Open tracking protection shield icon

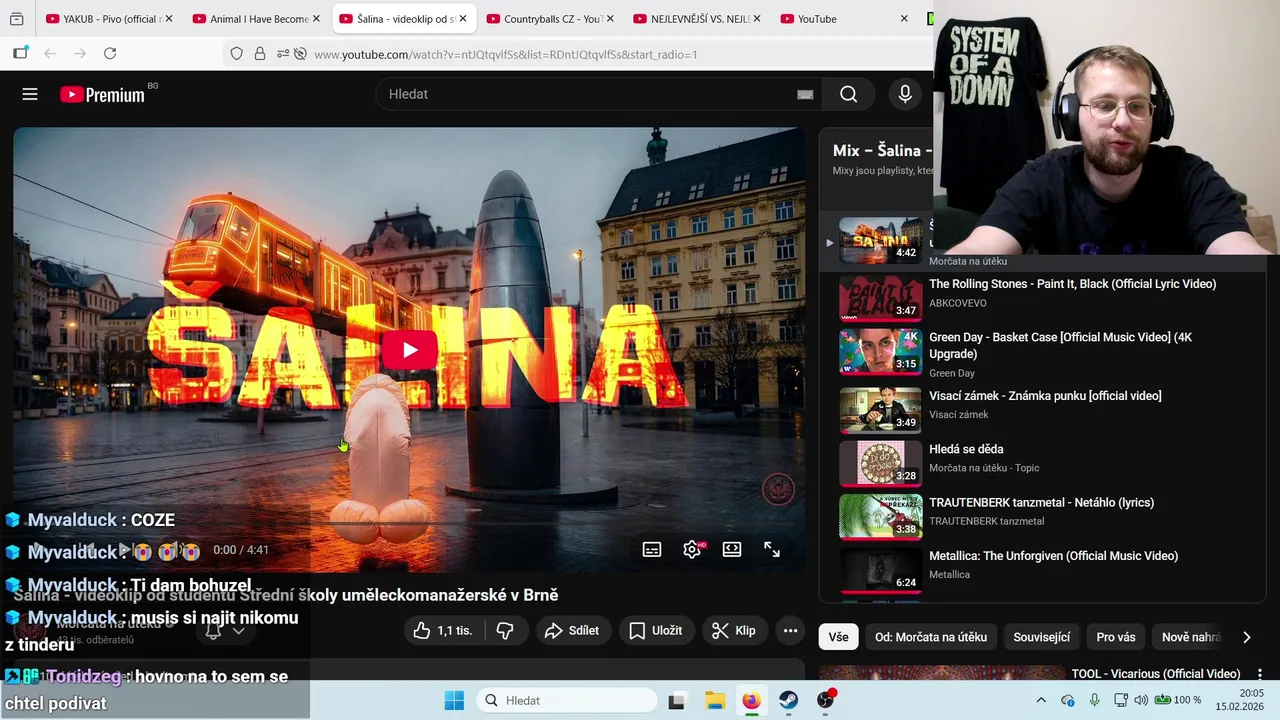[236, 54]
